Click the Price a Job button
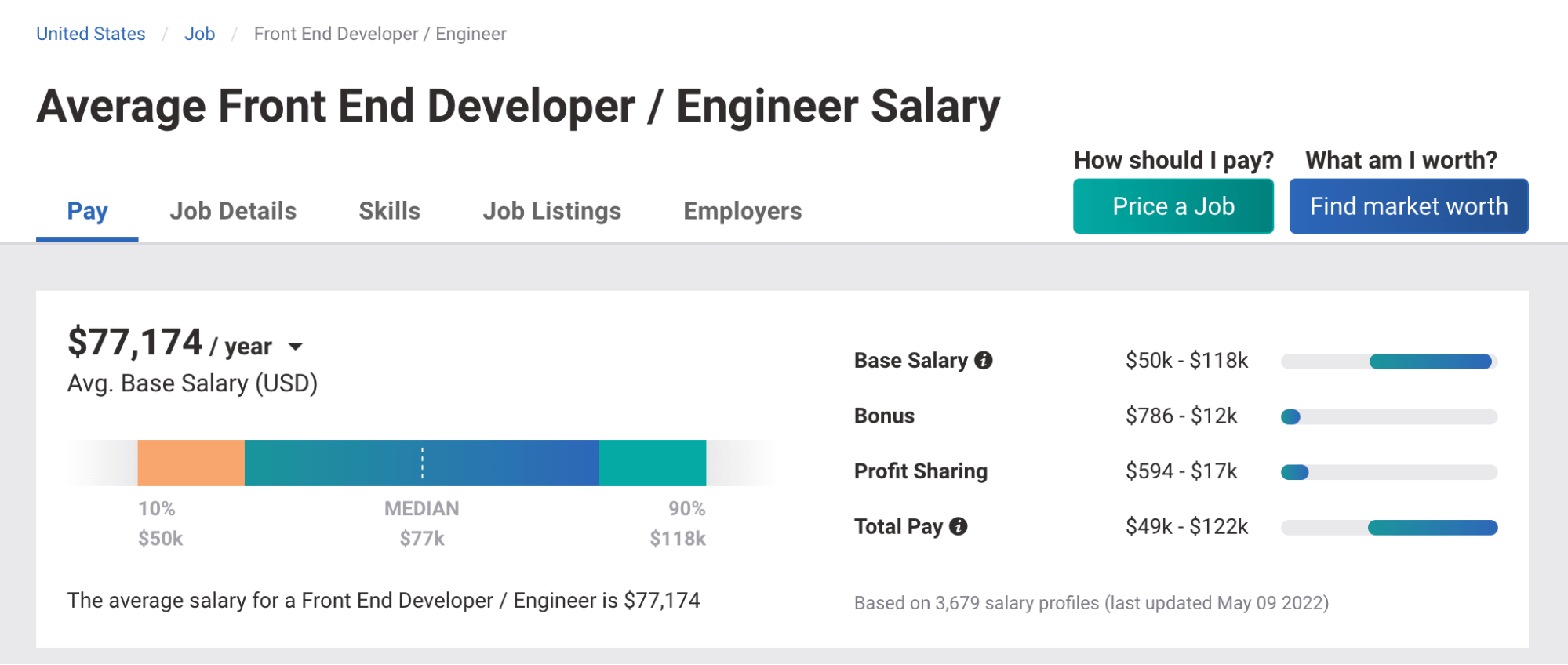The width and height of the screenshot is (1568, 665). pos(1173,205)
